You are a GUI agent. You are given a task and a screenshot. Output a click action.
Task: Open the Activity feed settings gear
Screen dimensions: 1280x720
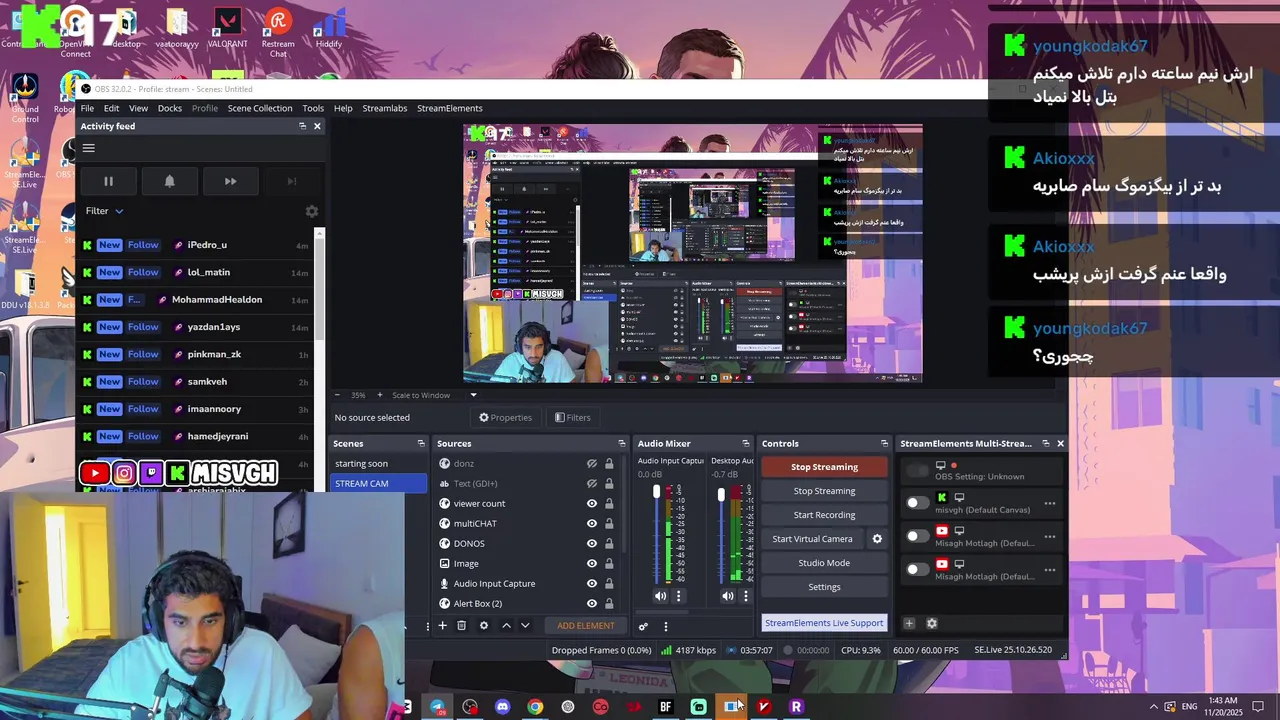312,211
